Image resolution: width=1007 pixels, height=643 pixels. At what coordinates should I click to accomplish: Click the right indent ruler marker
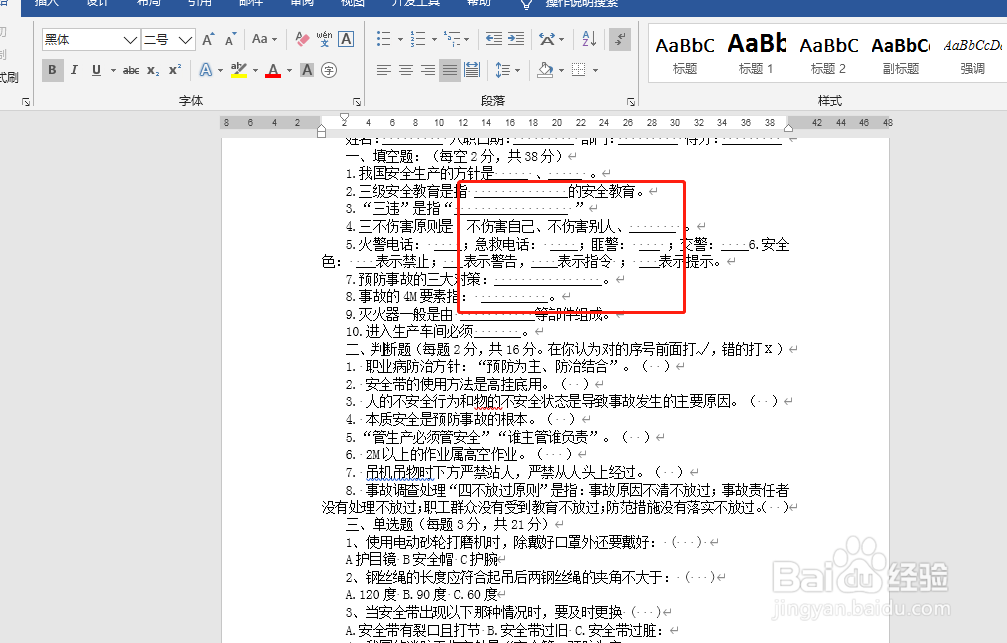click(788, 128)
